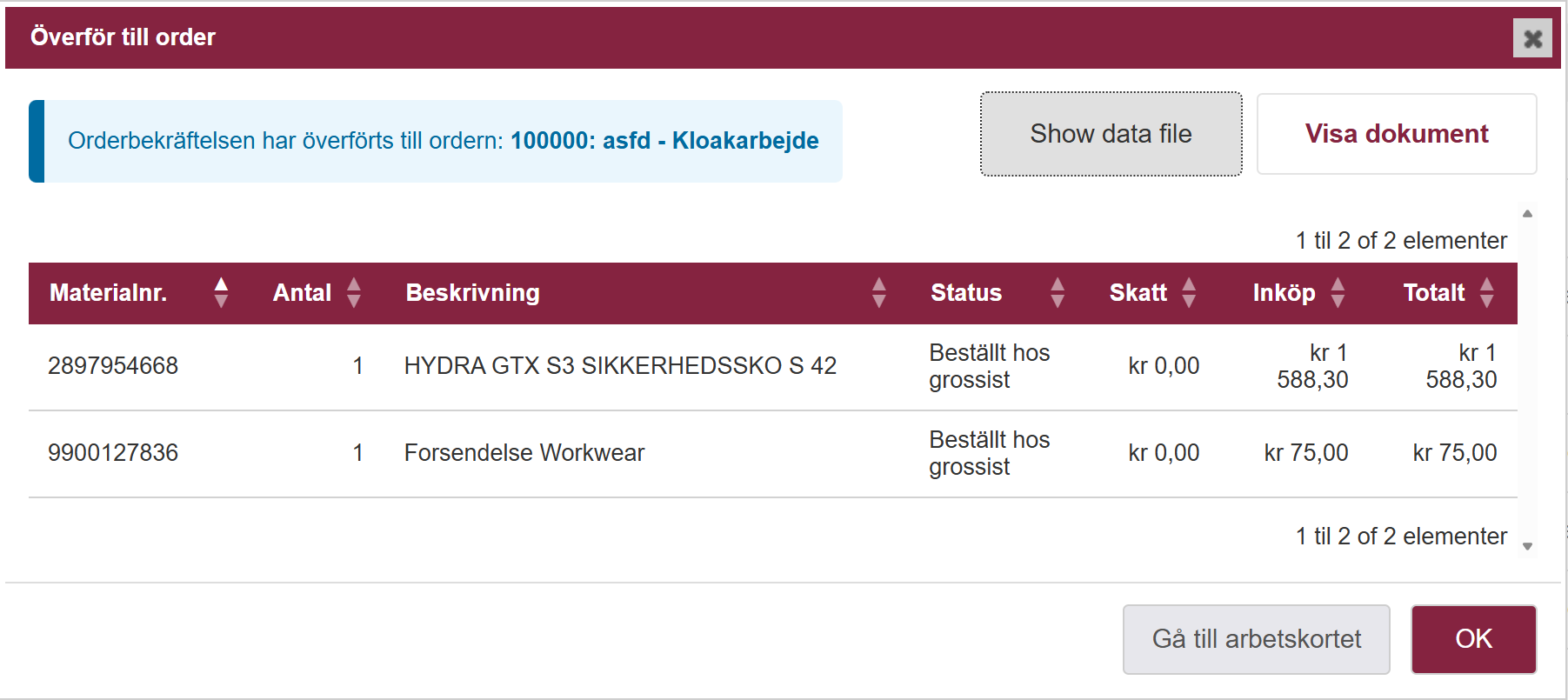Click scrollbar up arrow in table

1527,214
